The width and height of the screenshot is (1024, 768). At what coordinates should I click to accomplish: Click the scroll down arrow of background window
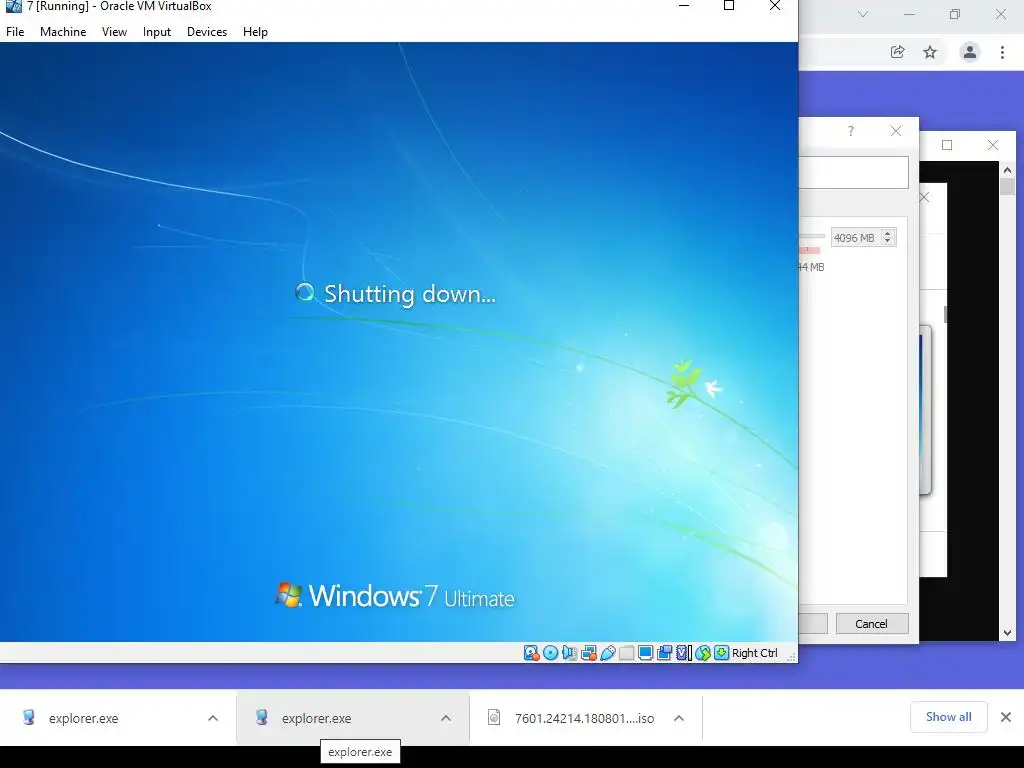1007,632
